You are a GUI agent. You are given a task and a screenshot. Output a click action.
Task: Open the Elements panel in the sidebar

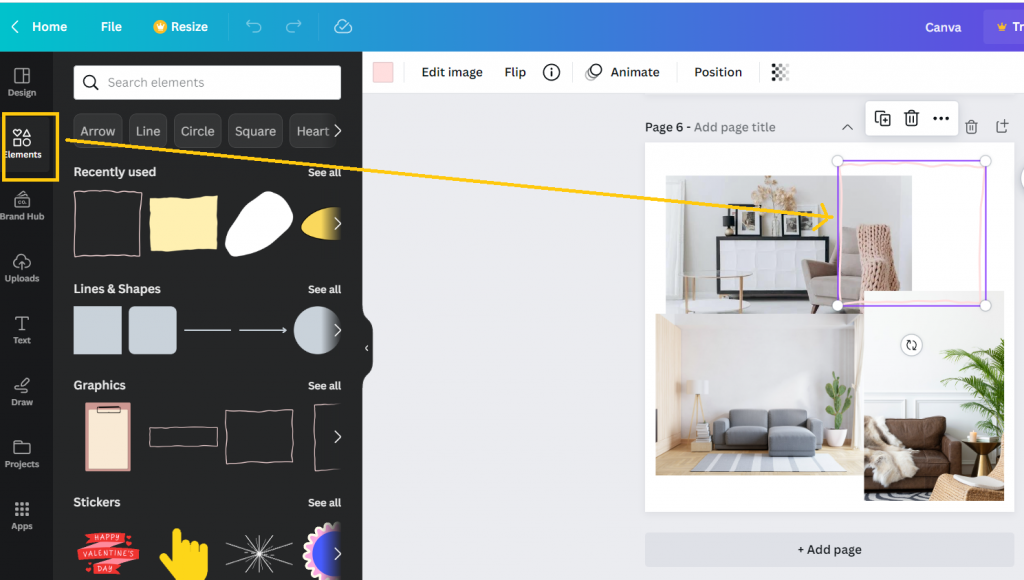tap(22, 146)
